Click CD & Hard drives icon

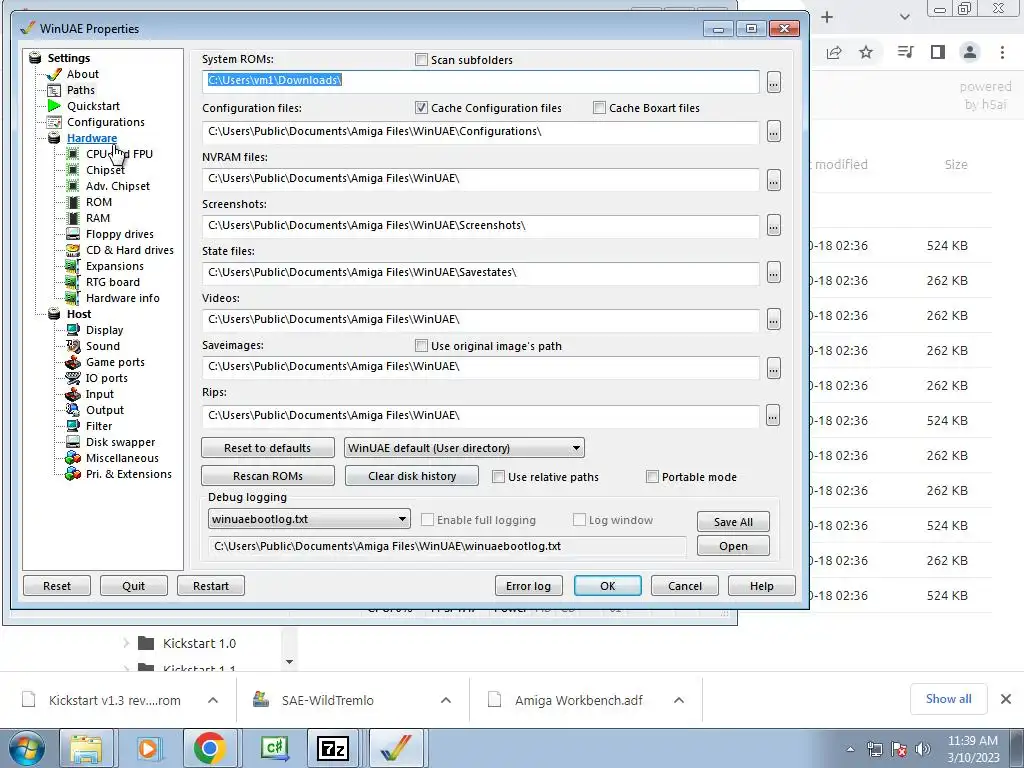(73, 250)
